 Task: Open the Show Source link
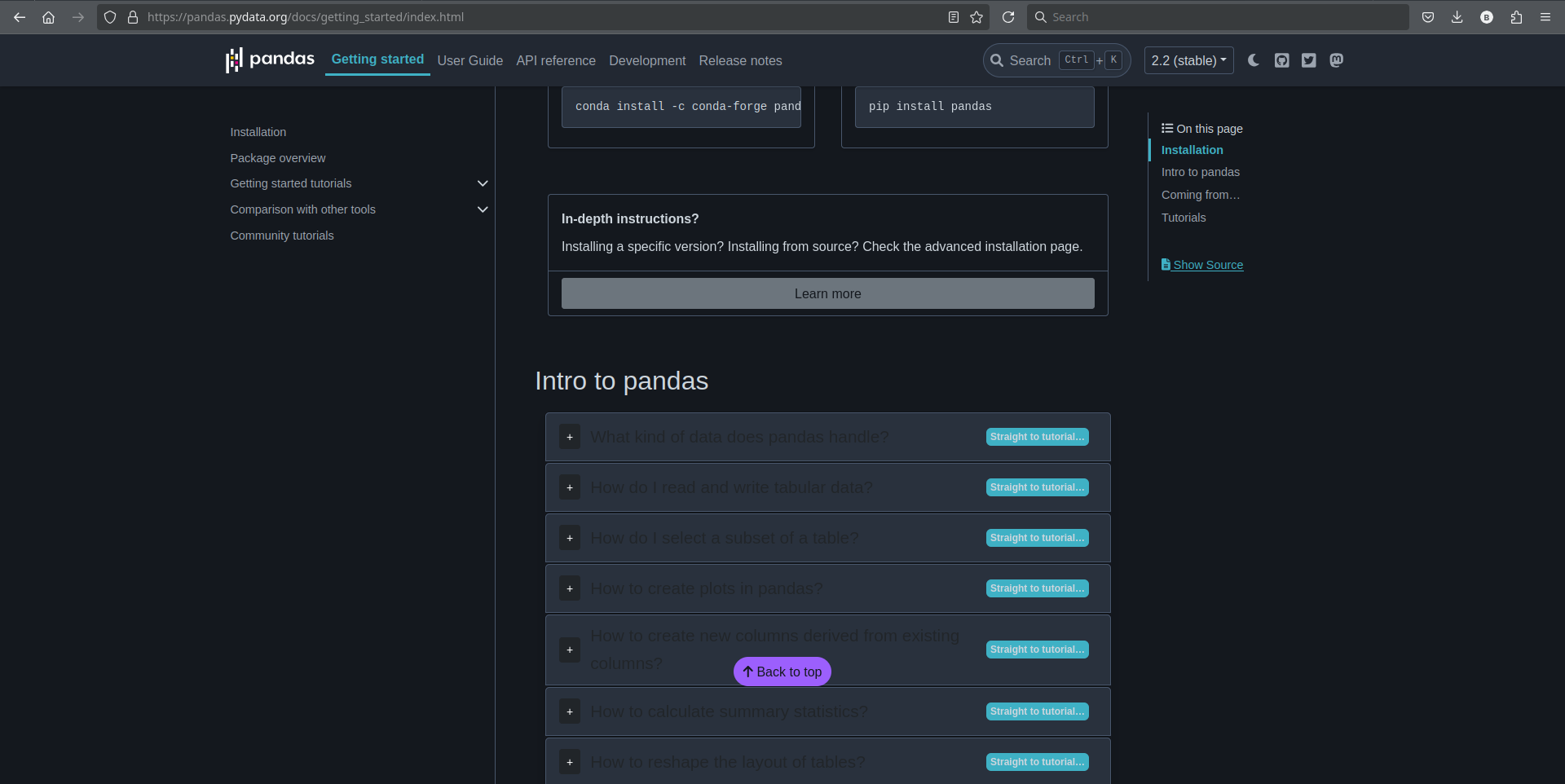1202,265
